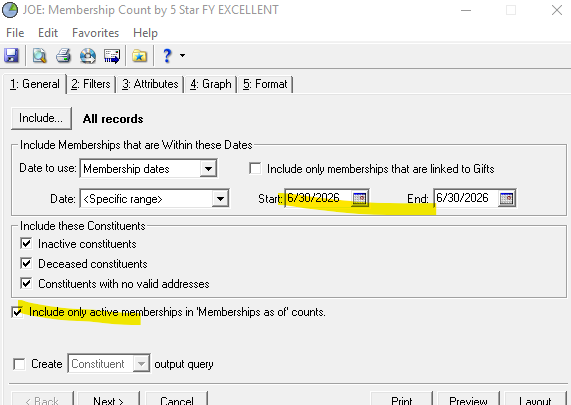Close the report window
Image resolution: width=571 pixels, height=405 pixels.
pyautogui.click(x=556, y=10)
